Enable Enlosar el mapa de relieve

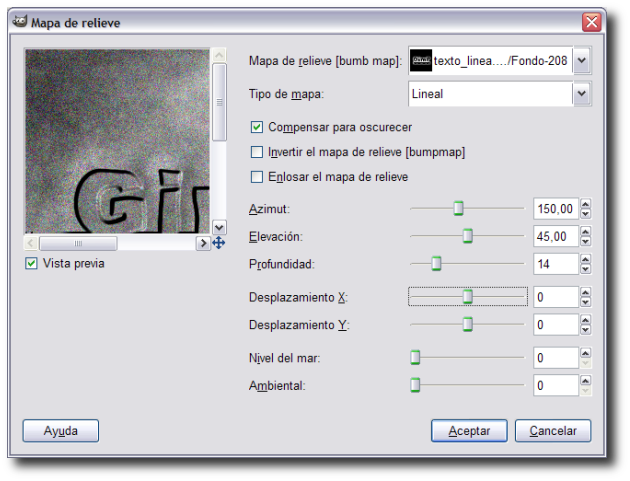257,177
